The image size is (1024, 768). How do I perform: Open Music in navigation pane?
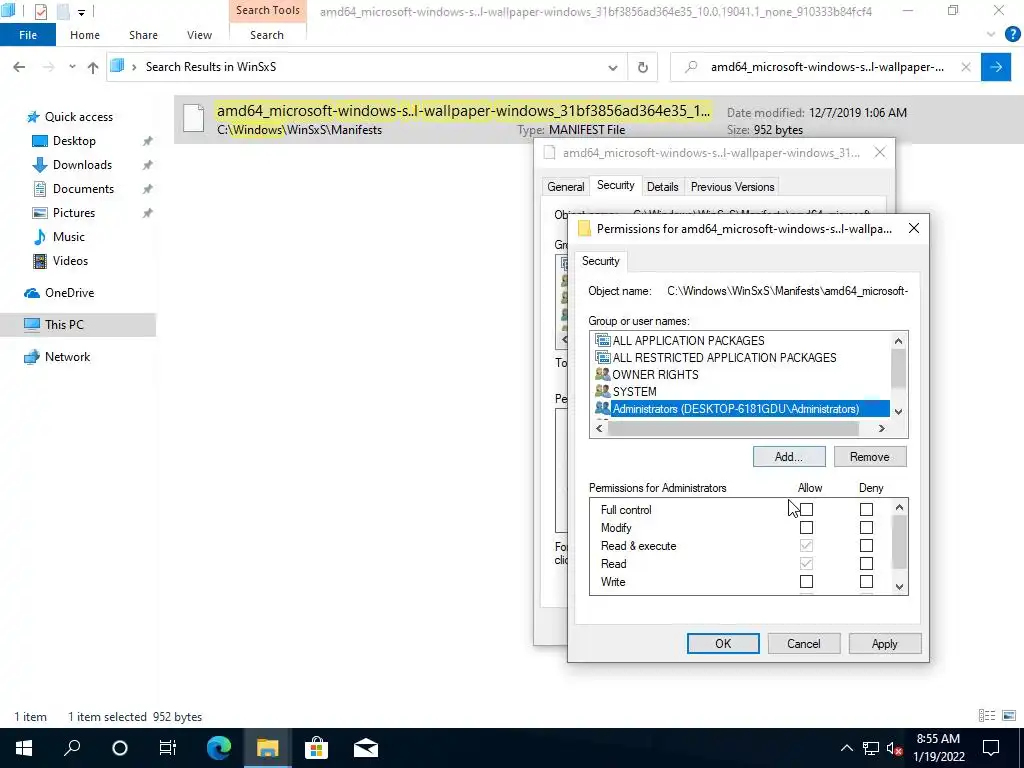coord(69,237)
